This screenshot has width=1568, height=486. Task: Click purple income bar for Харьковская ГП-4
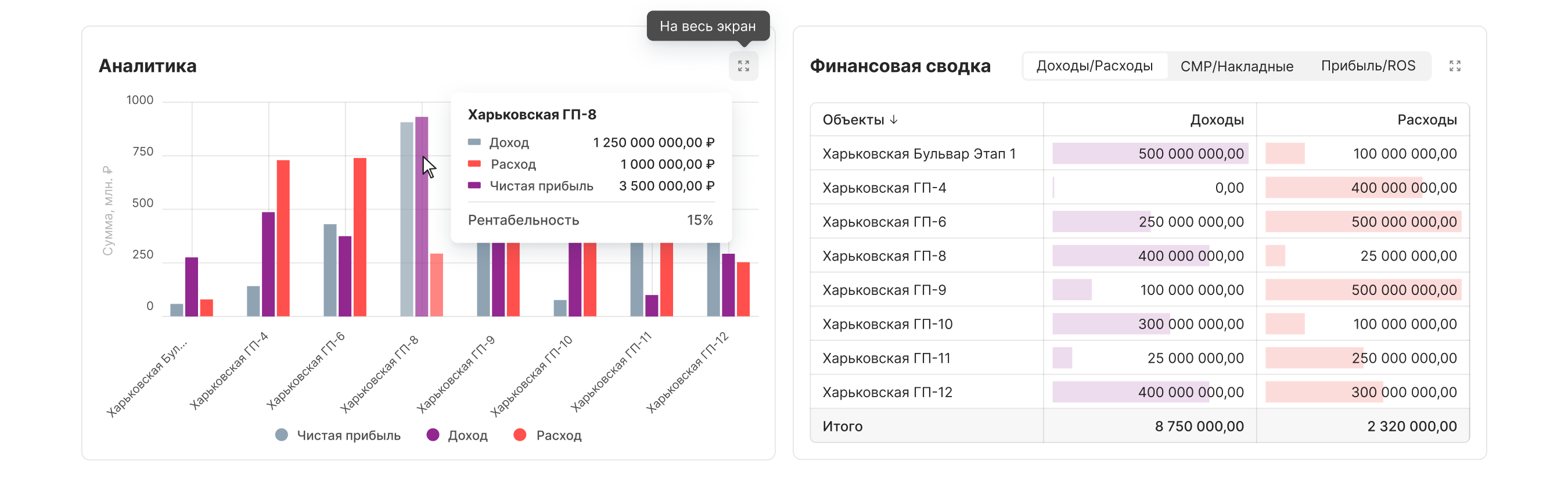click(x=268, y=264)
